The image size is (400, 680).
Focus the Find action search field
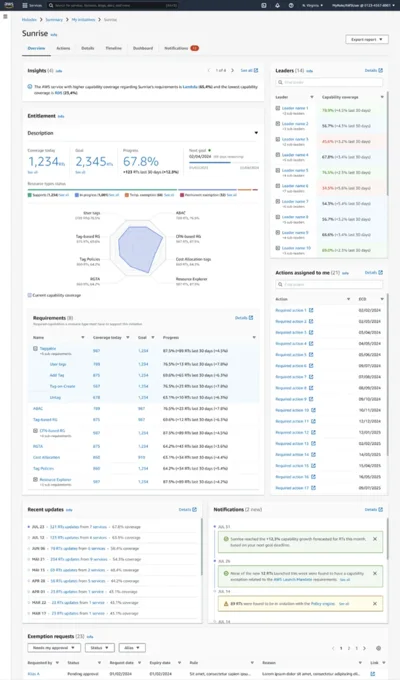(x=329, y=284)
